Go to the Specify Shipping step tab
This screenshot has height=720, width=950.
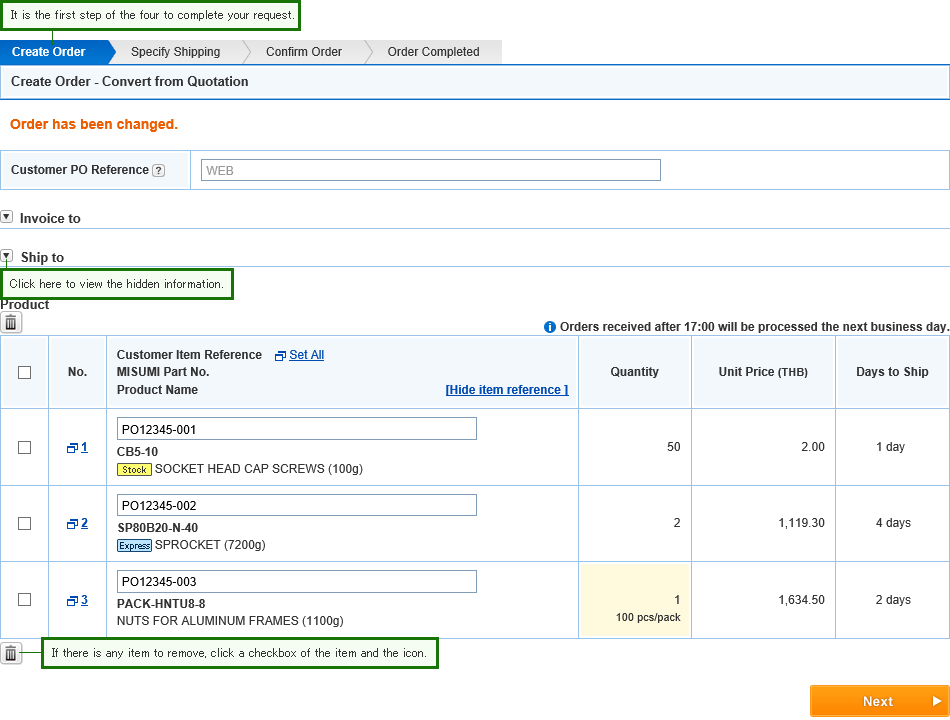click(176, 52)
